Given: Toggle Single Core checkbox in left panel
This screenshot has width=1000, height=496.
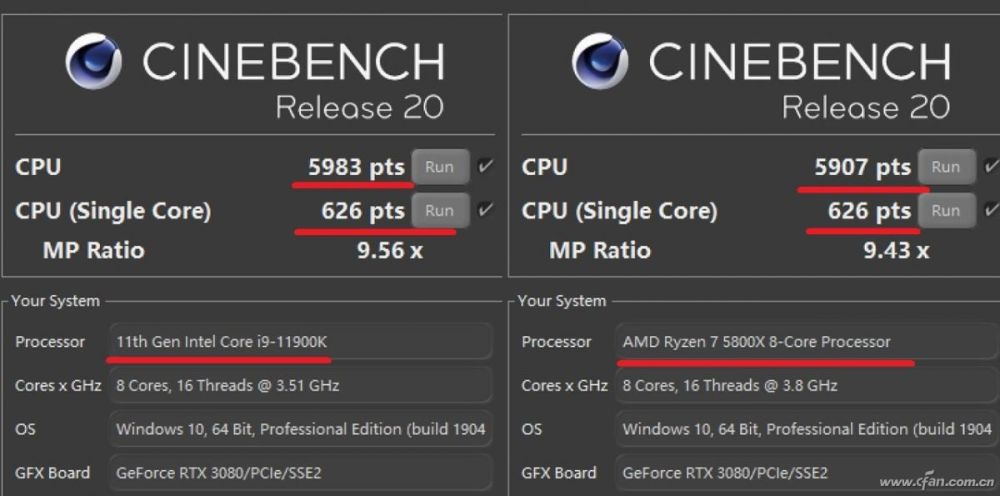Looking at the screenshot, I should tap(486, 210).
